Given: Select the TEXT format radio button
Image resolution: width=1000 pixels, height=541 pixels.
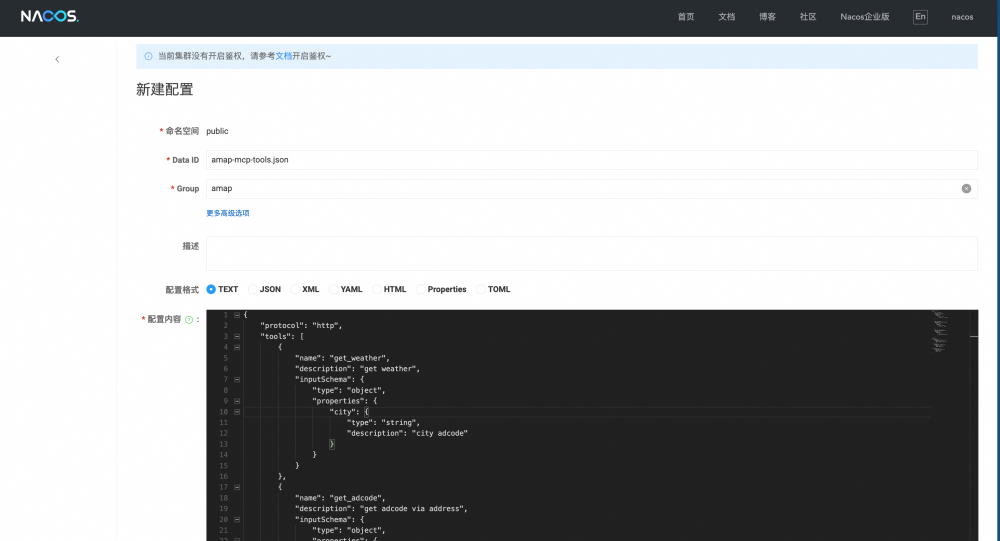Looking at the screenshot, I should pos(211,289).
